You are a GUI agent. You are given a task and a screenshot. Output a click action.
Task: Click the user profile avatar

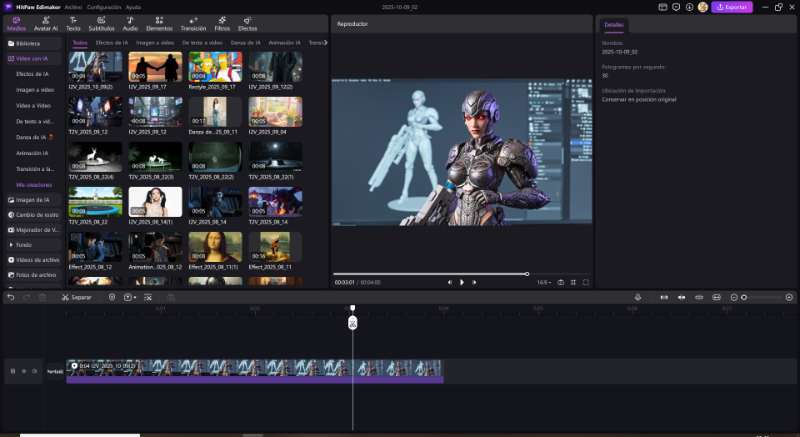(x=702, y=7)
